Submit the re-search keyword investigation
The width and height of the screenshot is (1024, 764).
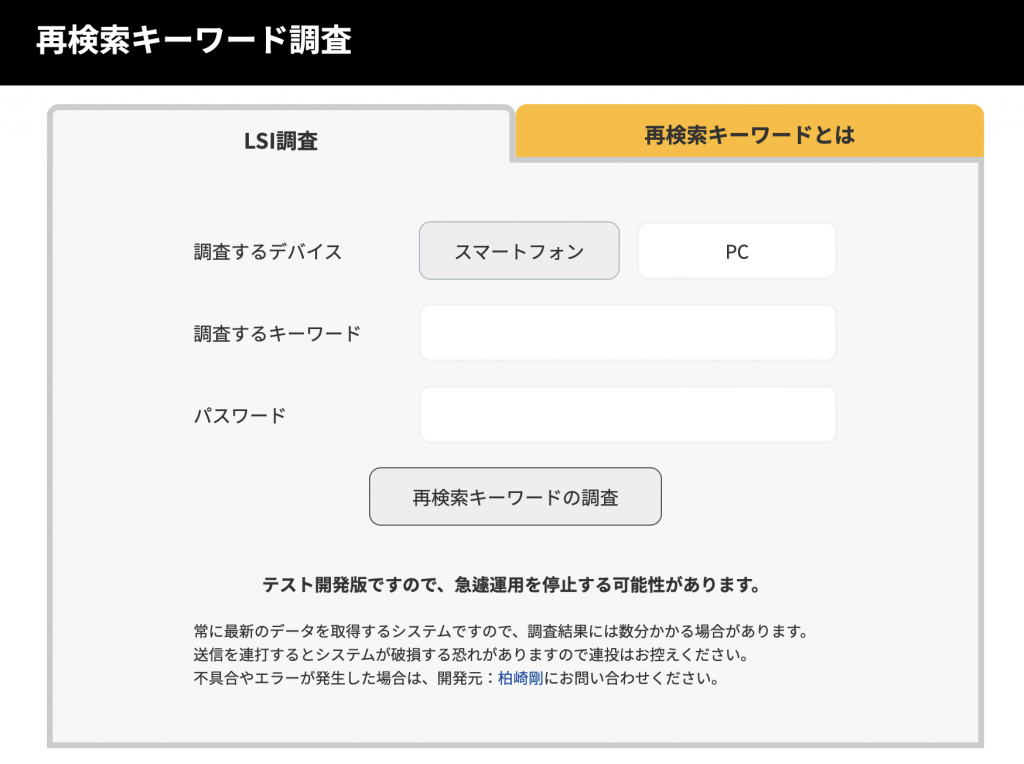(515, 496)
